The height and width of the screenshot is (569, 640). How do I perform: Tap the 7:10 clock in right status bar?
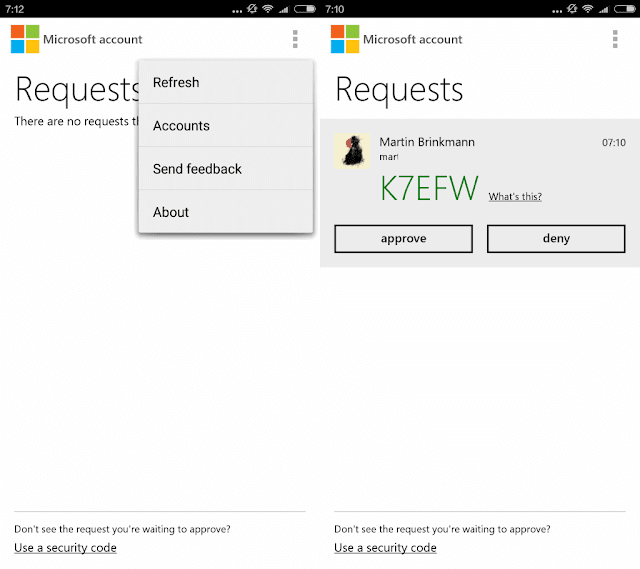pyautogui.click(x=335, y=9)
